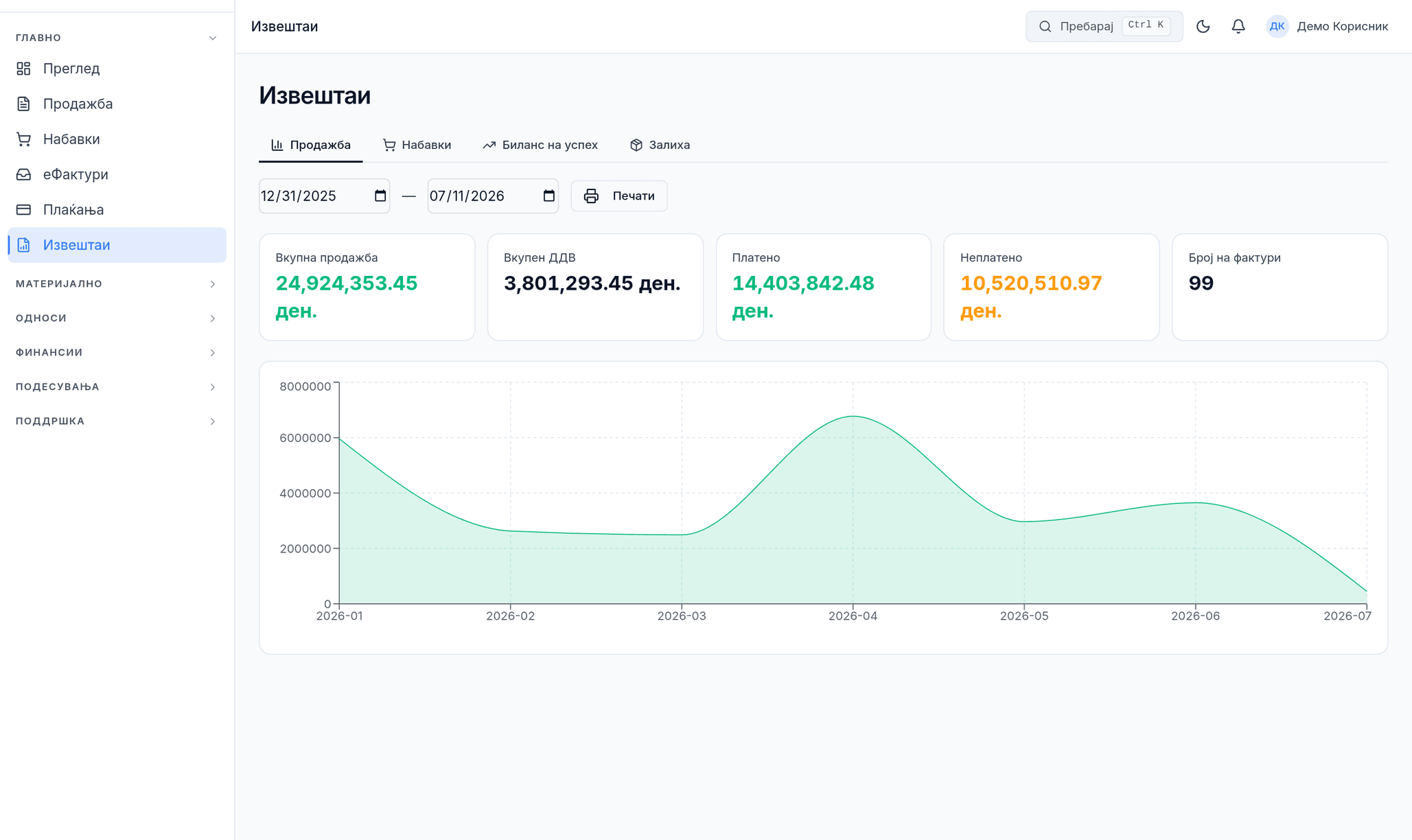The width and height of the screenshot is (1412, 840).
Task: Click the 2026-04 peak on chart
Action: (x=853, y=416)
